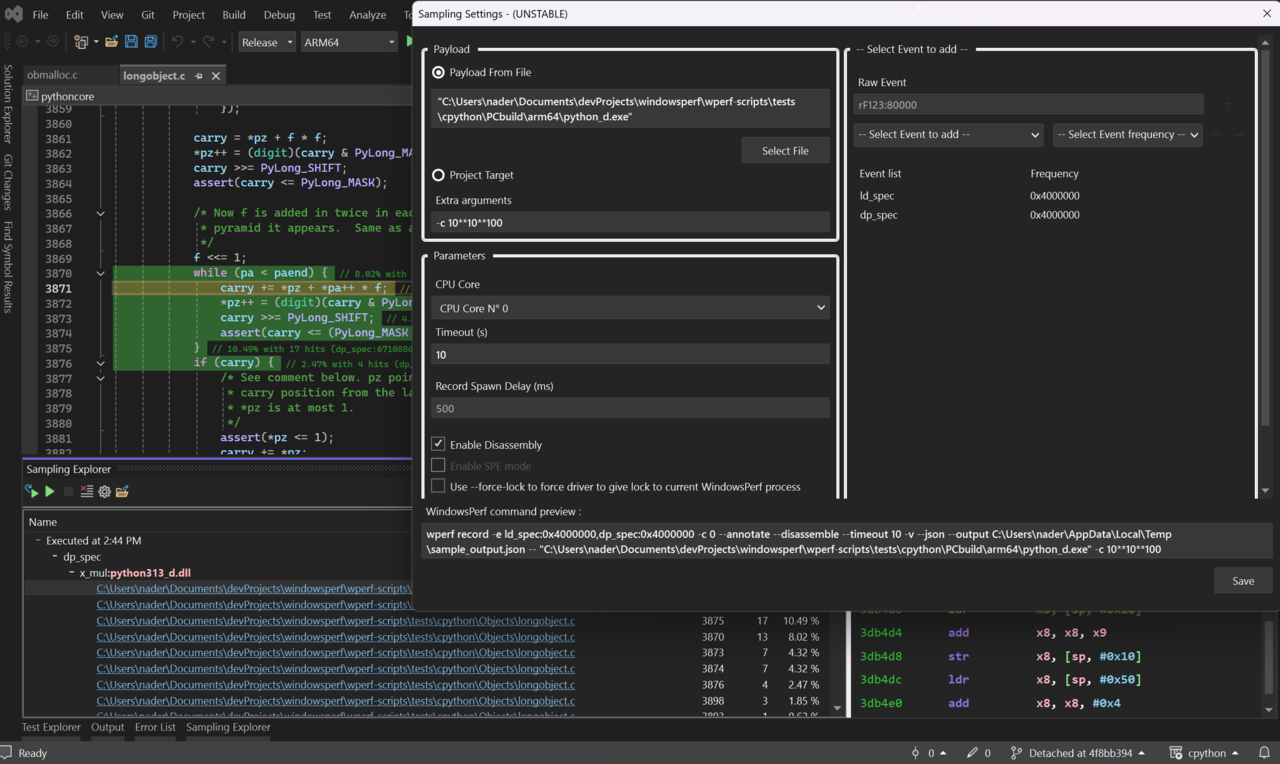Click the Undo toolbar icon

(177, 42)
